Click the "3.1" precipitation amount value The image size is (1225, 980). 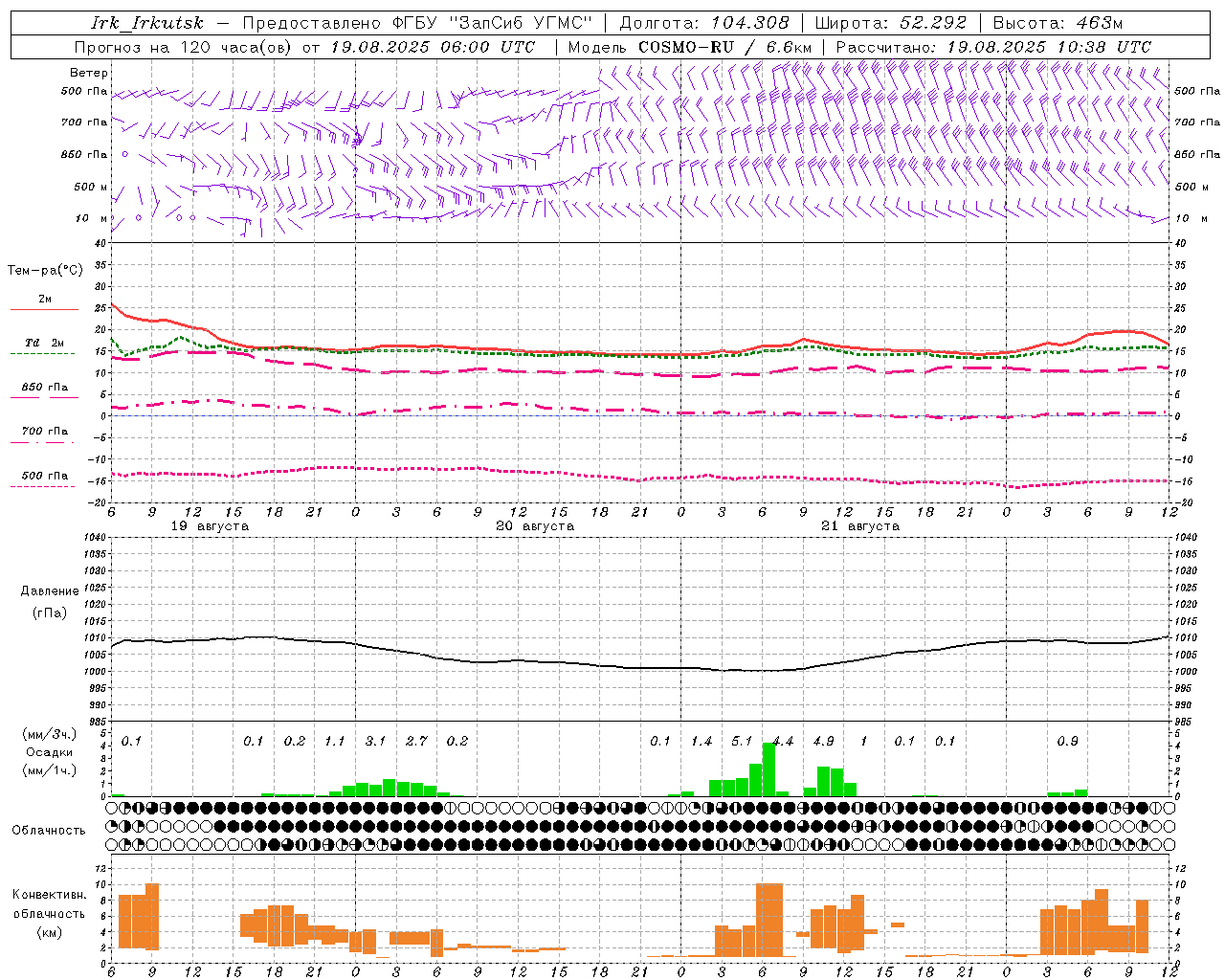(375, 742)
